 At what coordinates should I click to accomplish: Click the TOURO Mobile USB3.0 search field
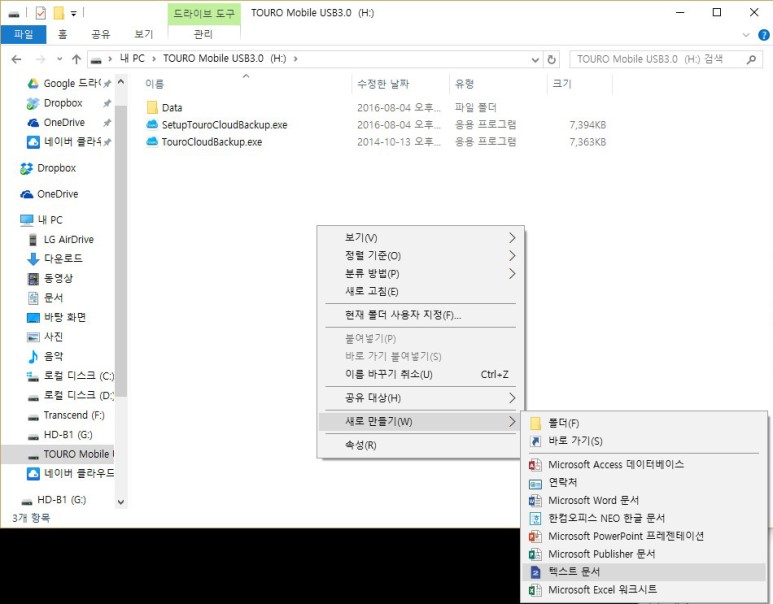666,60
